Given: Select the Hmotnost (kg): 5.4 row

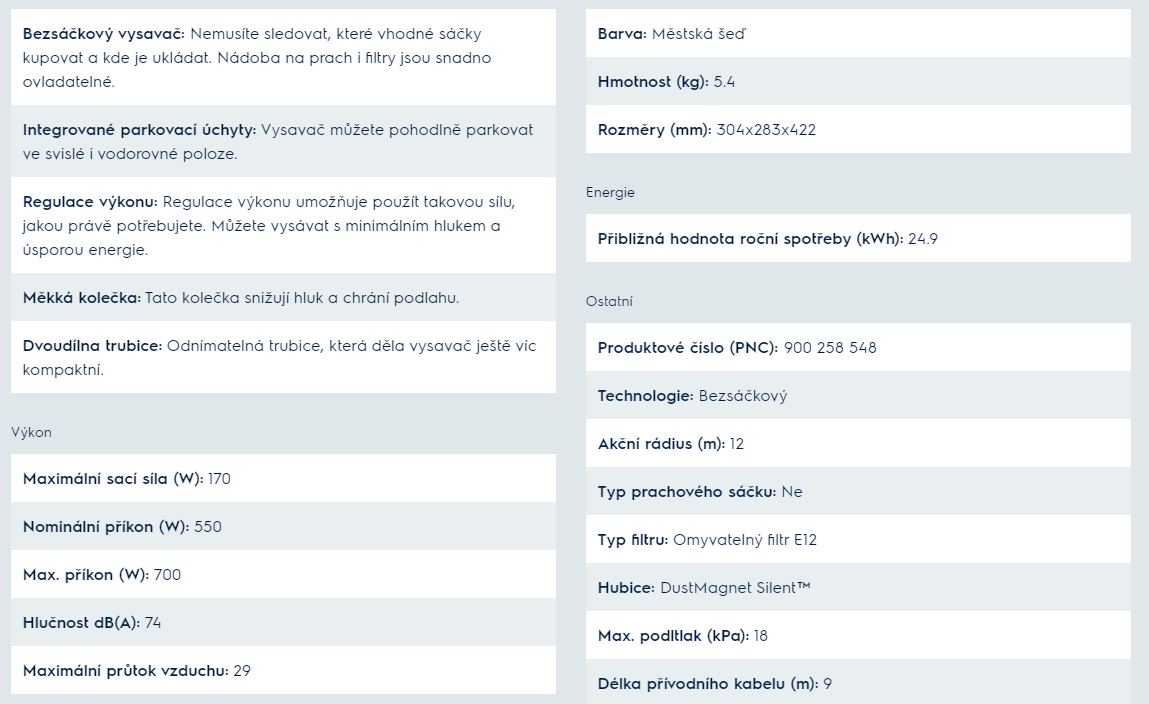Looking at the screenshot, I should pyautogui.click(x=858, y=81).
